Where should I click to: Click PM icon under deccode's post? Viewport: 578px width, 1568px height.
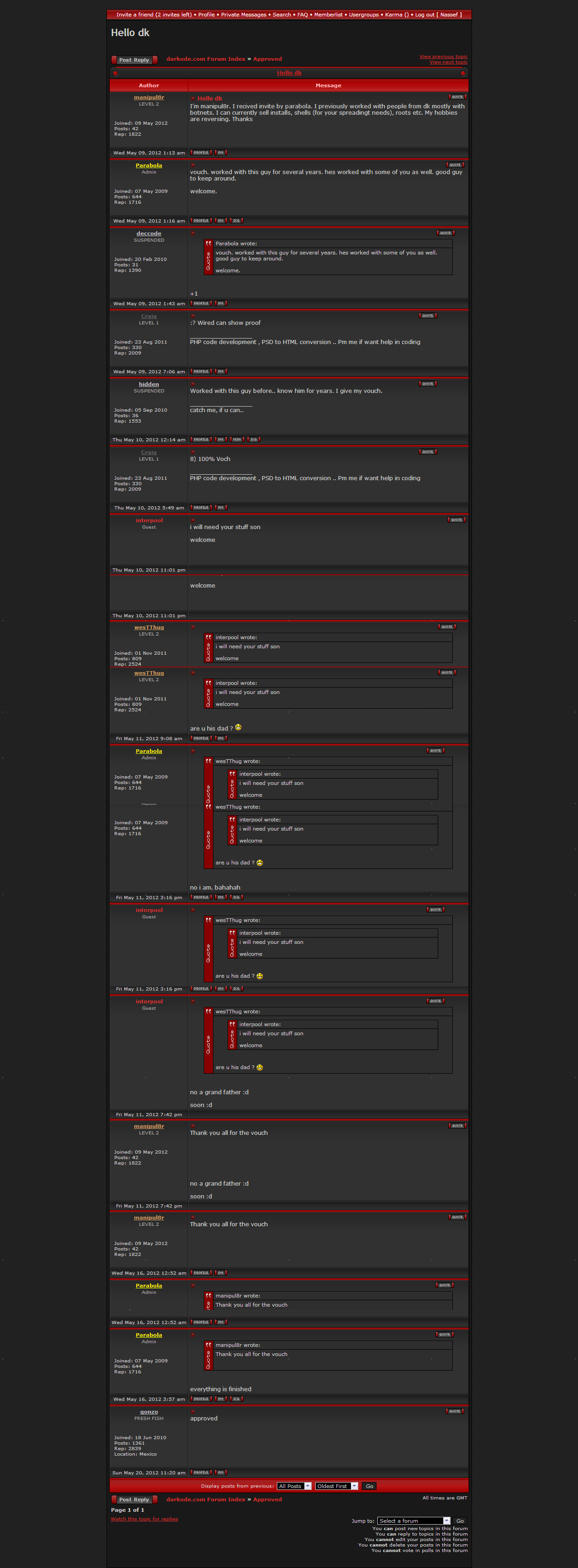tap(221, 304)
